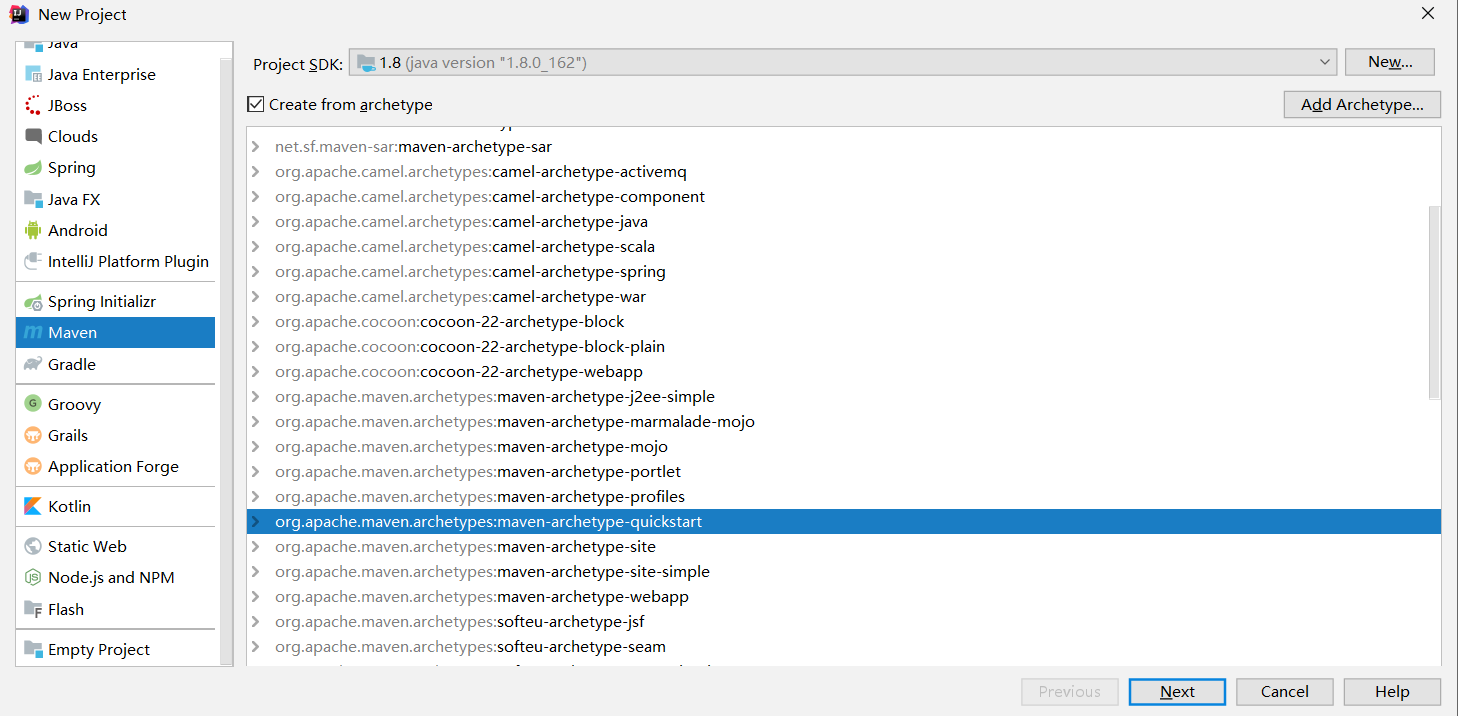Click the New... SDK button
Viewport: 1458px width, 716px height.
pyautogui.click(x=1390, y=62)
